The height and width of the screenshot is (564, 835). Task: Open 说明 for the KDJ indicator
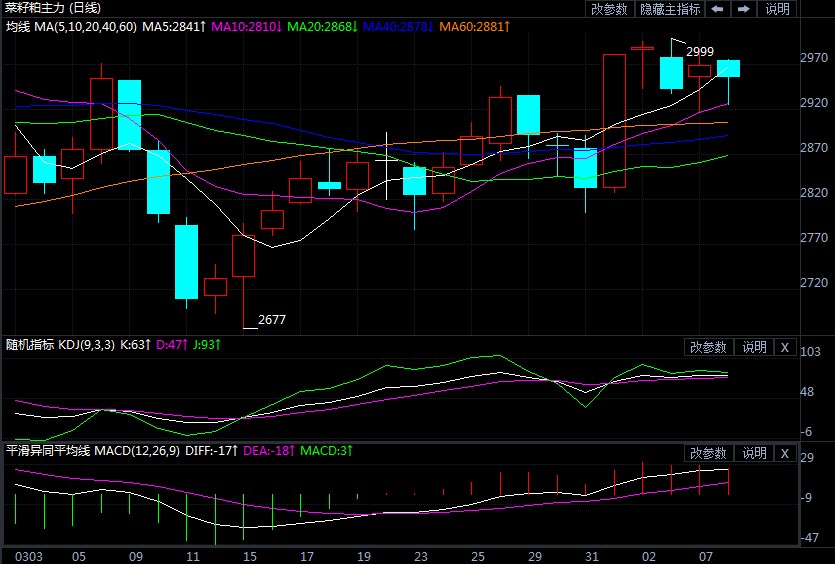[753, 347]
